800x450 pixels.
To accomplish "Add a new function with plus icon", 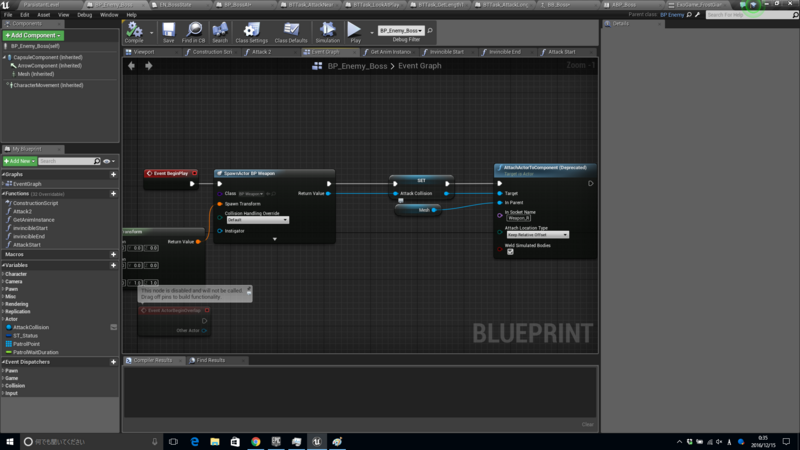I will 113,194.
